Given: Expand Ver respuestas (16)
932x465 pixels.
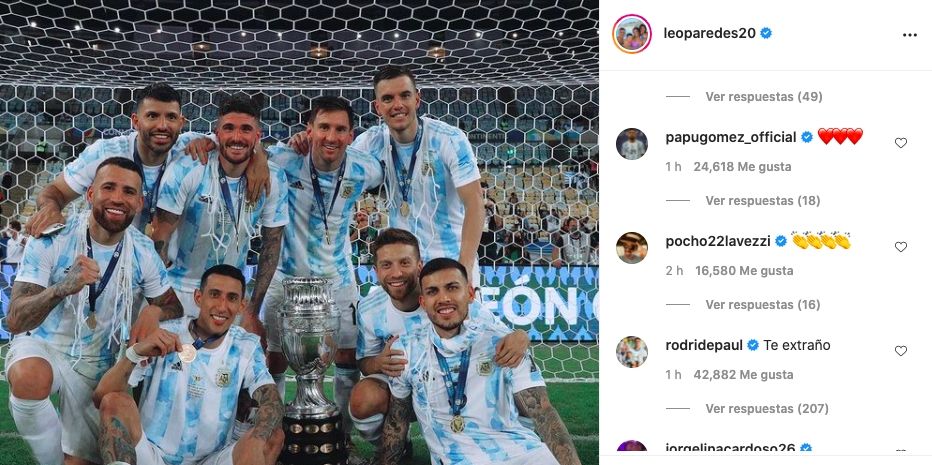Looking at the screenshot, I should tap(763, 304).
